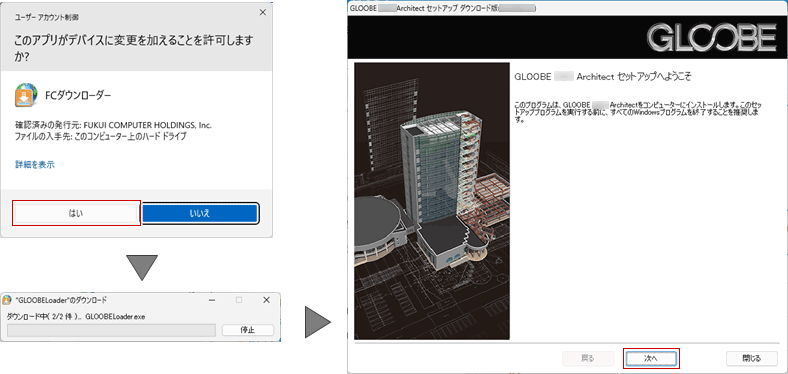Screen dimensions: 788x374
Task: Close the User Account Control dialog
Action: pyautogui.click(x=262, y=13)
